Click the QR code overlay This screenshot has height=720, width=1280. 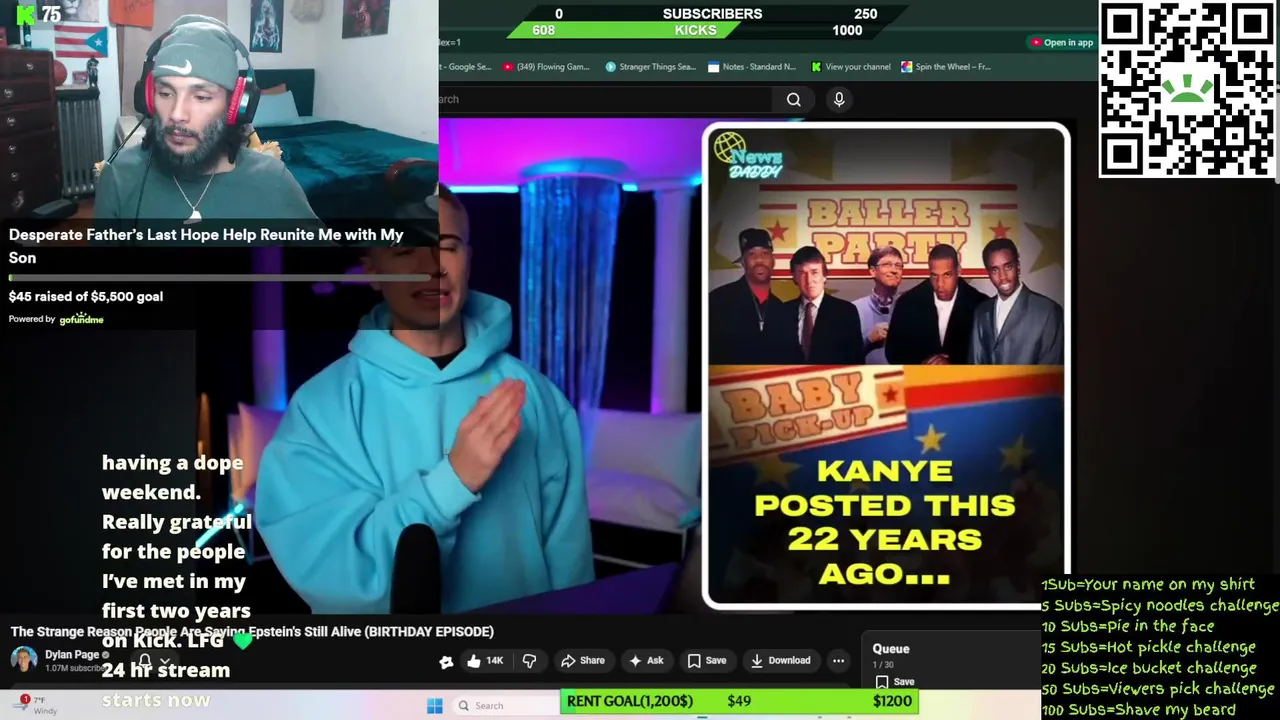(1188, 89)
